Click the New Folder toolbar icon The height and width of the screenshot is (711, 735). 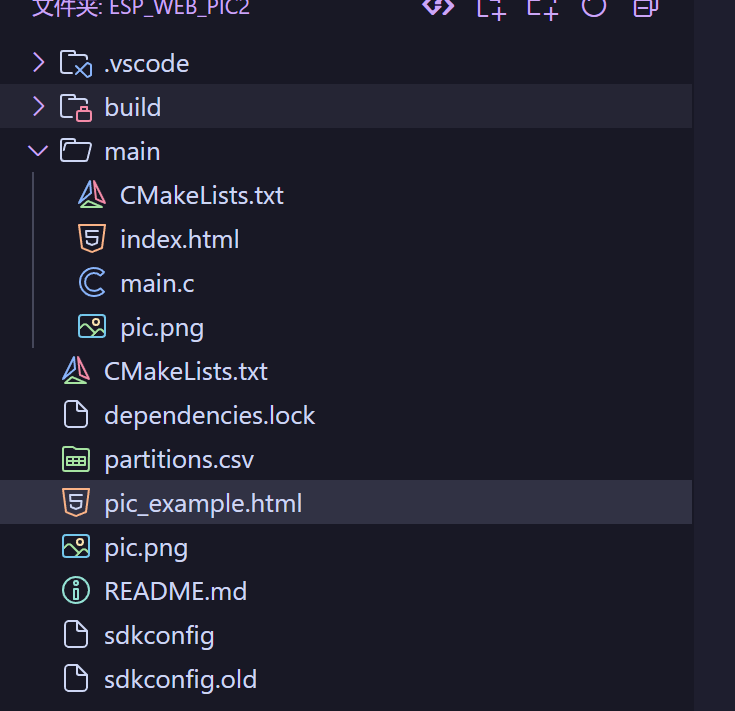tap(543, 7)
